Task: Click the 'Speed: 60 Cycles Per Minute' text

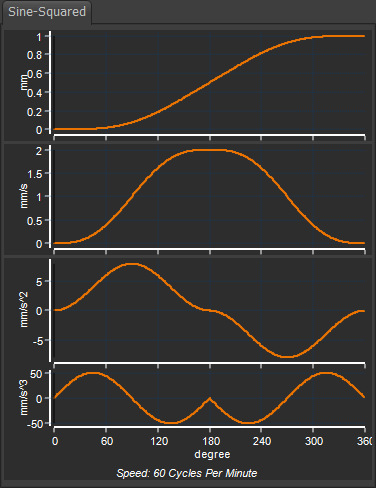Action: click(x=187, y=473)
